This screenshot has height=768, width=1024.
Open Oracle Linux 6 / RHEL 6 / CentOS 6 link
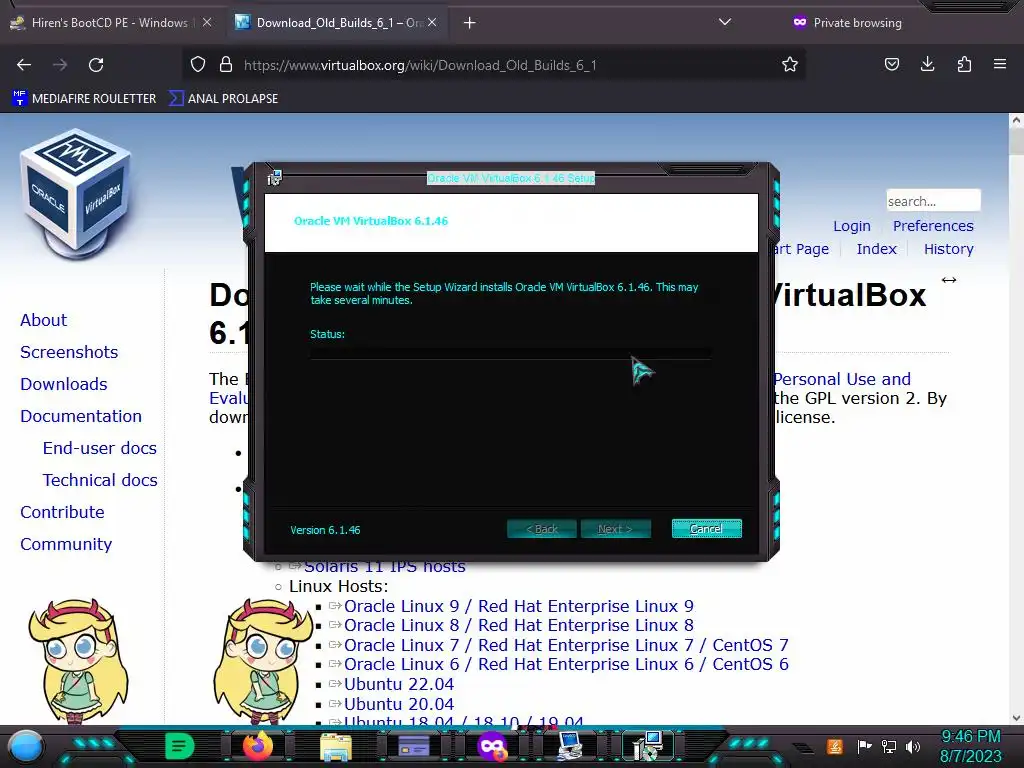566,664
